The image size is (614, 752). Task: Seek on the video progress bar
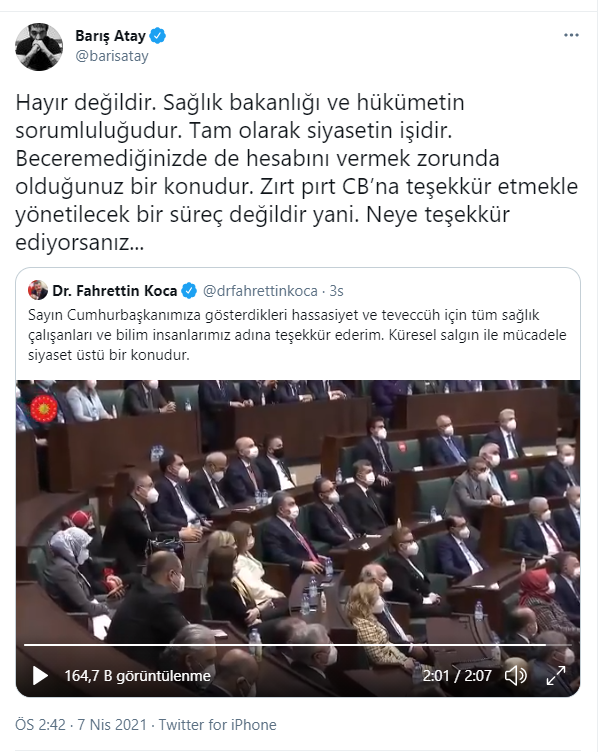click(297, 645)
